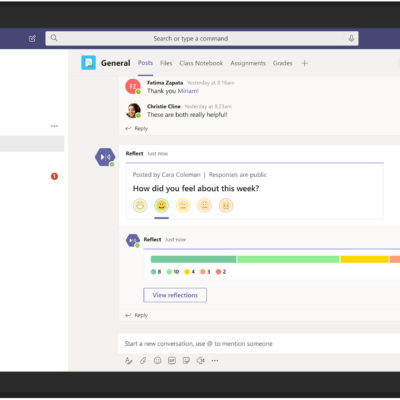Click the legend dot labeled 8
400x400 pixels.
(x=153, y=272)
